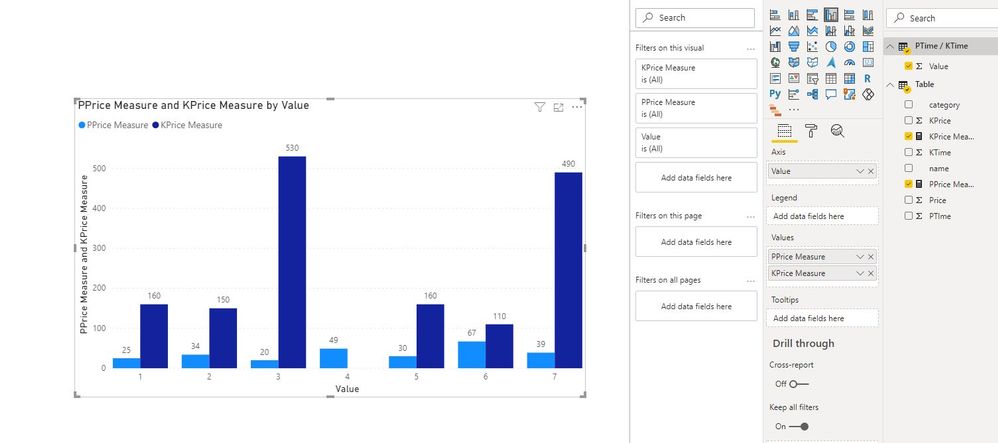The width and height of the screenshot is (998, 443).
Task: Select the R script visual
Action: tap(868, 78)
